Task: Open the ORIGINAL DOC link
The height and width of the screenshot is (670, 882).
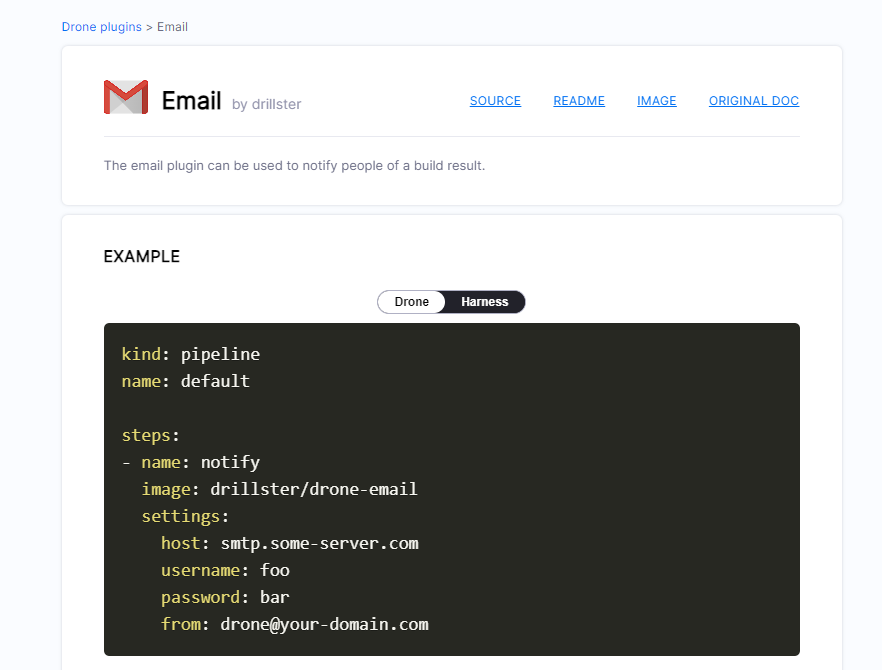Action: click(754, 101)
